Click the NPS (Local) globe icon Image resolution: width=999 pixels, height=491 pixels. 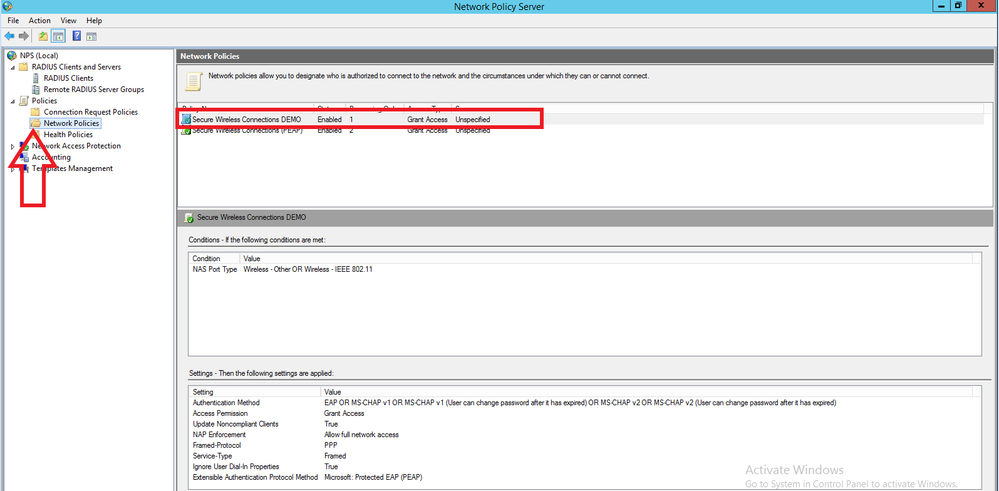coord(11,56)
